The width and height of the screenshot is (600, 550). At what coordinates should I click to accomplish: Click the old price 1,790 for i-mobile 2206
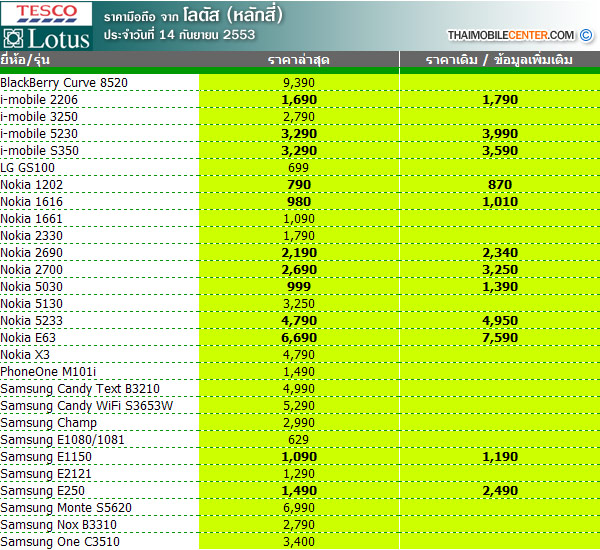click(500, 100)
